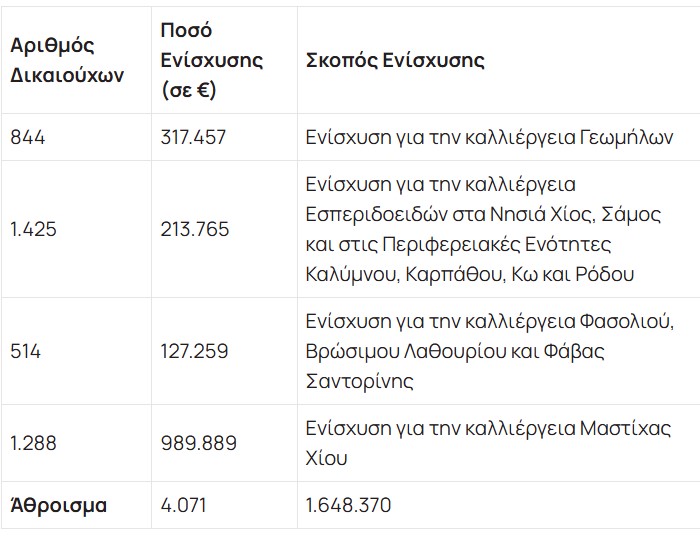Select the cell showing 844 beneficiaries
This screenshot has width=700, height=540.
[x=28, y=138]
